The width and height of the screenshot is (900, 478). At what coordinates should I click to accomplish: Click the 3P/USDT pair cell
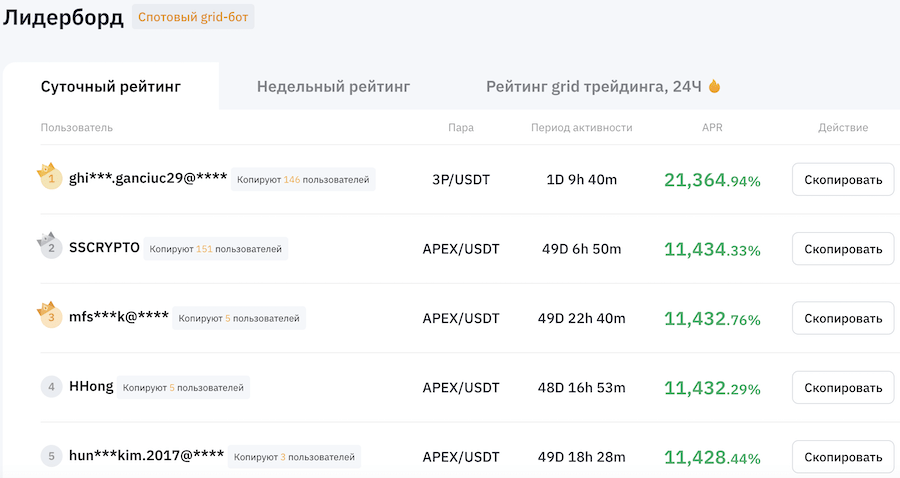pyautogui.click(x=461, y=180)
